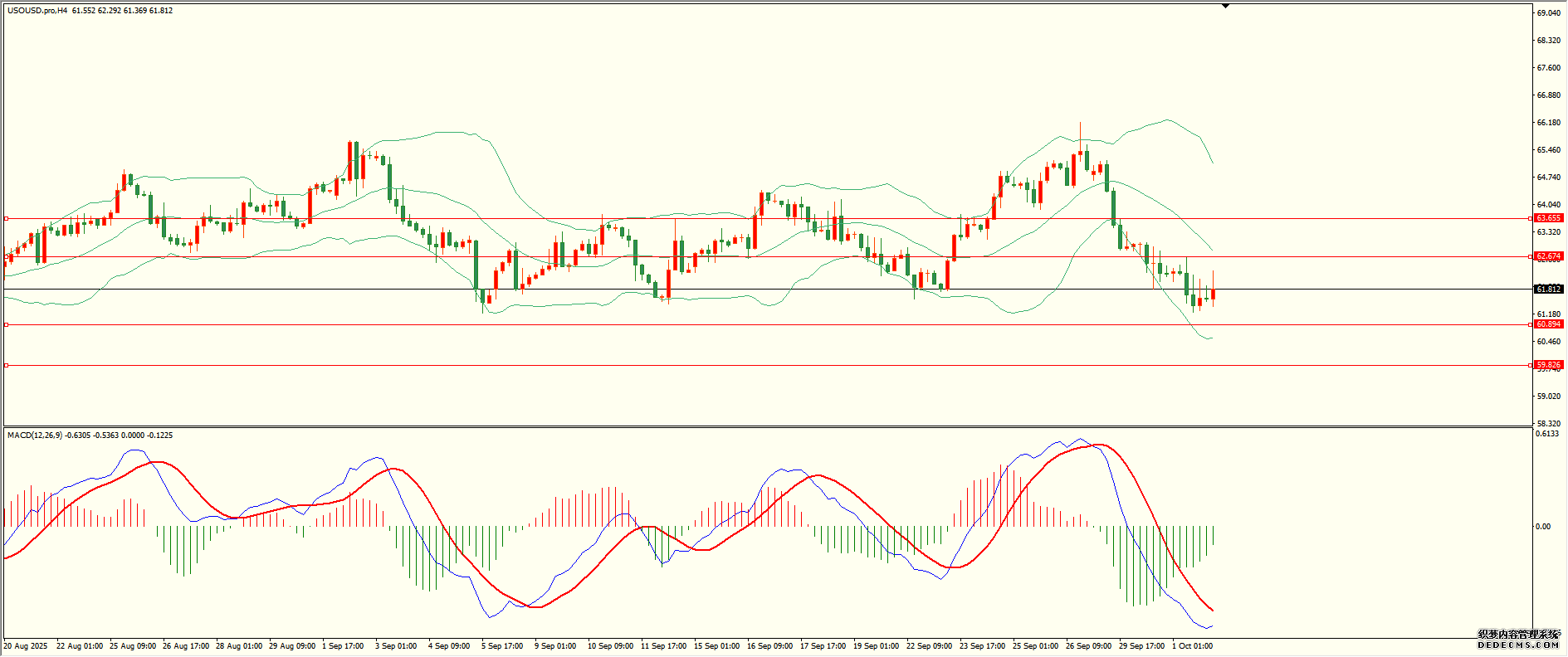Click the black 61.812 current price label
Screen dimensions: 1568x657
click(1548, 289)
